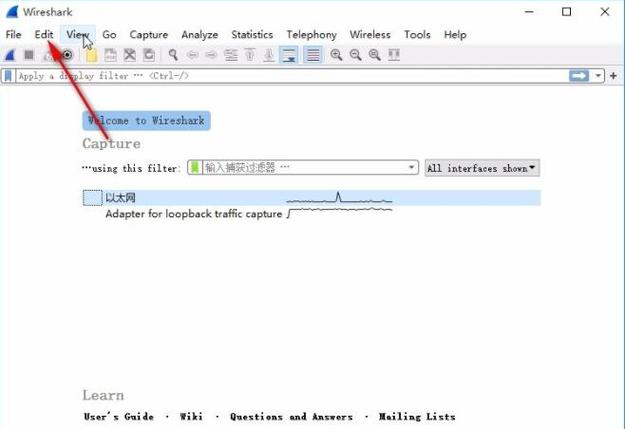Open the User's Guide link
The image size is (625, 429).
click(x=118, y=417)
